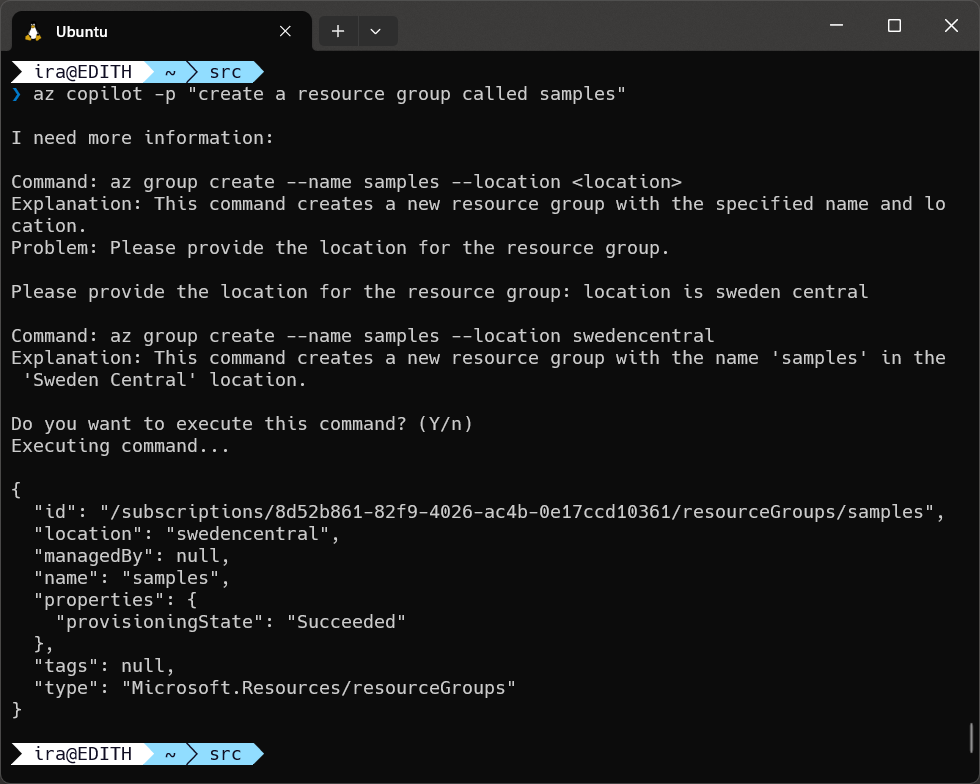Click the reply "location is sweden central"
This screenshot has width=980, height=784.
coord(726,292)
